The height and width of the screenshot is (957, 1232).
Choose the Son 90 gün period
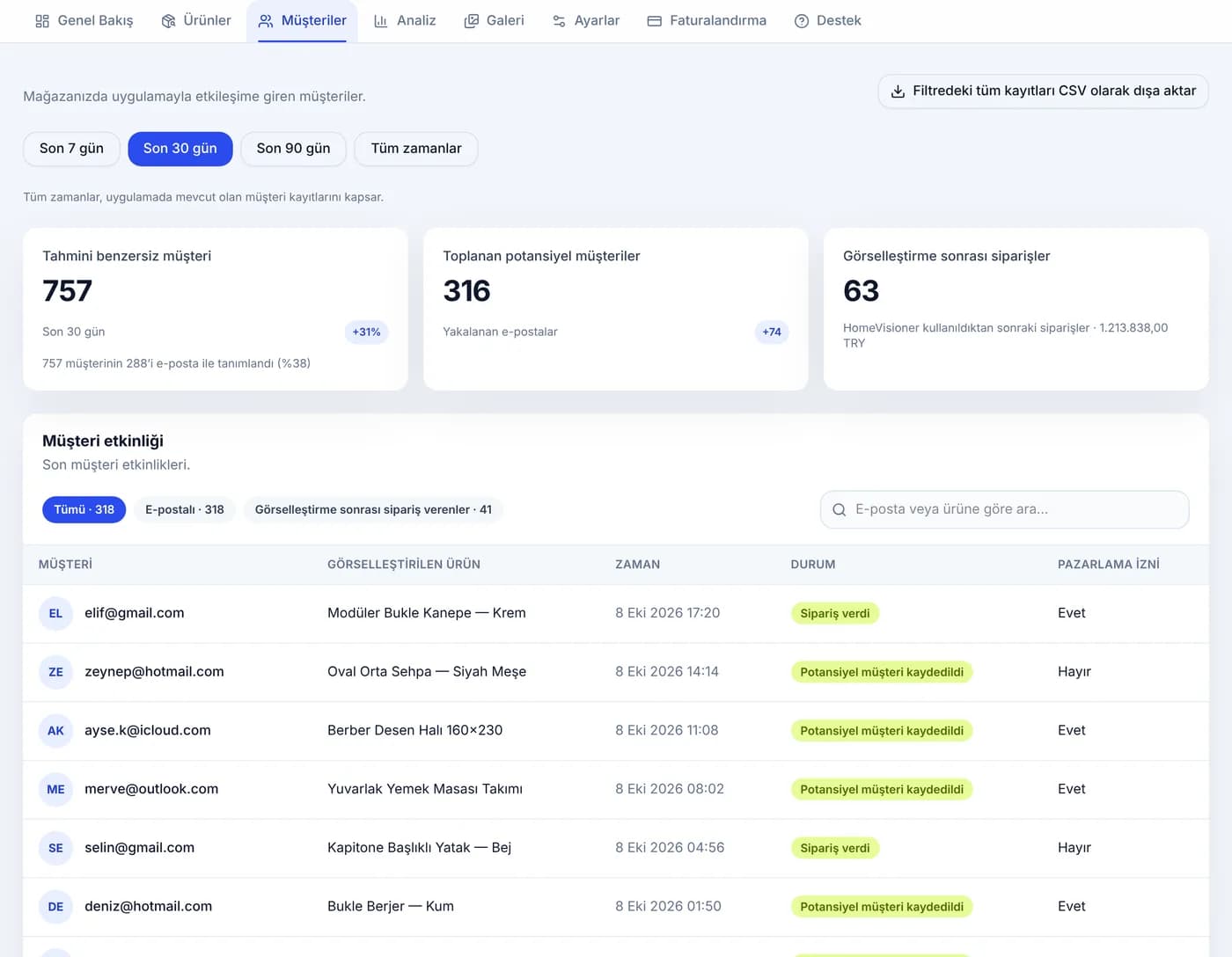pos(294,149)
